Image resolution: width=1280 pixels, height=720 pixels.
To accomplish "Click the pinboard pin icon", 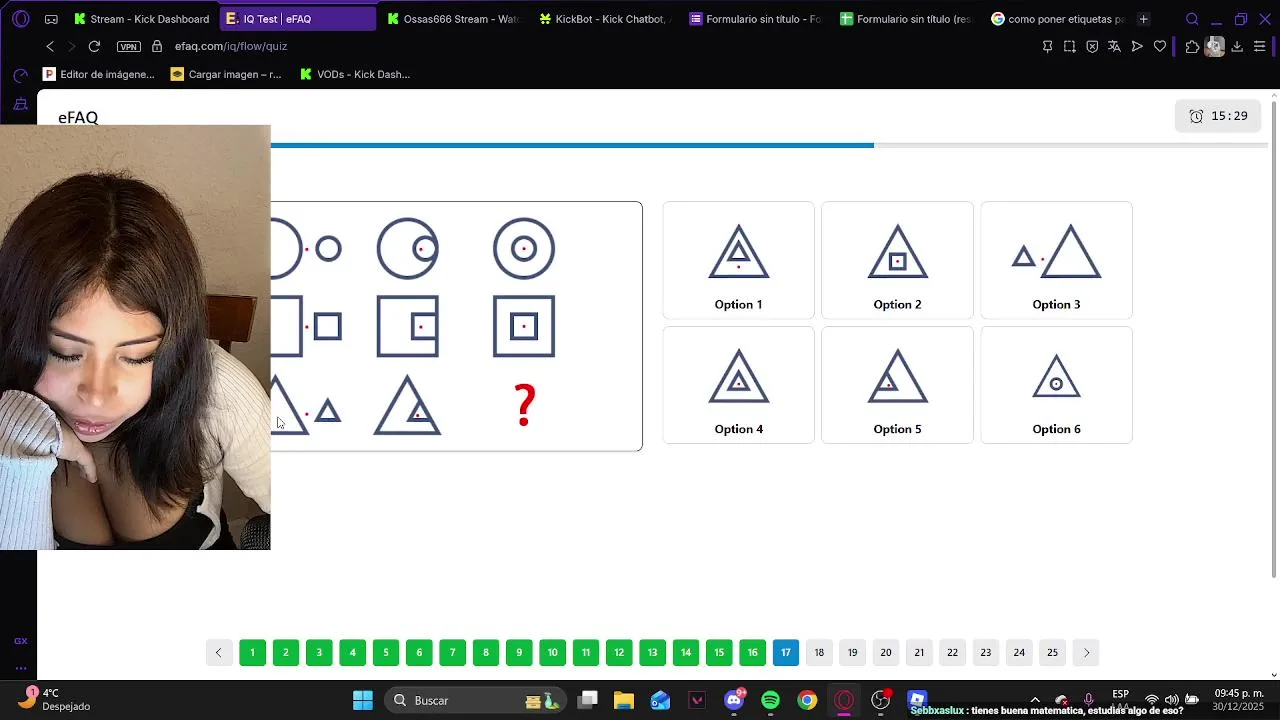I will (x=1047, y=46).
